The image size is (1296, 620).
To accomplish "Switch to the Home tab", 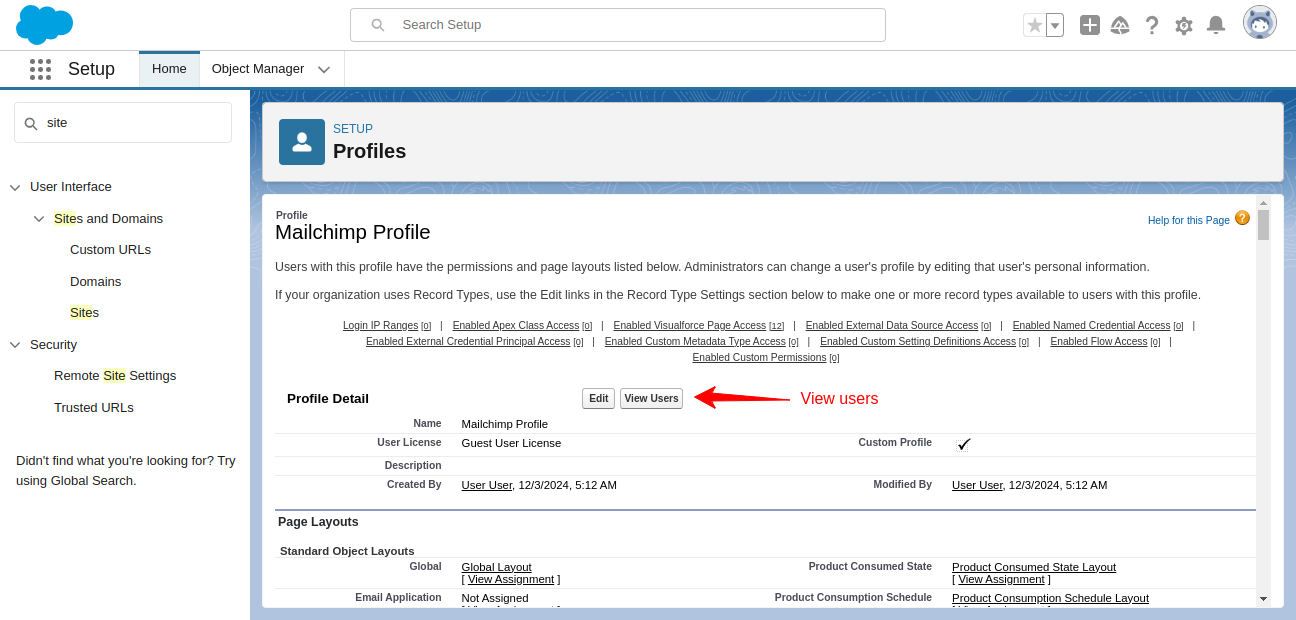I will tap(169, 69).
